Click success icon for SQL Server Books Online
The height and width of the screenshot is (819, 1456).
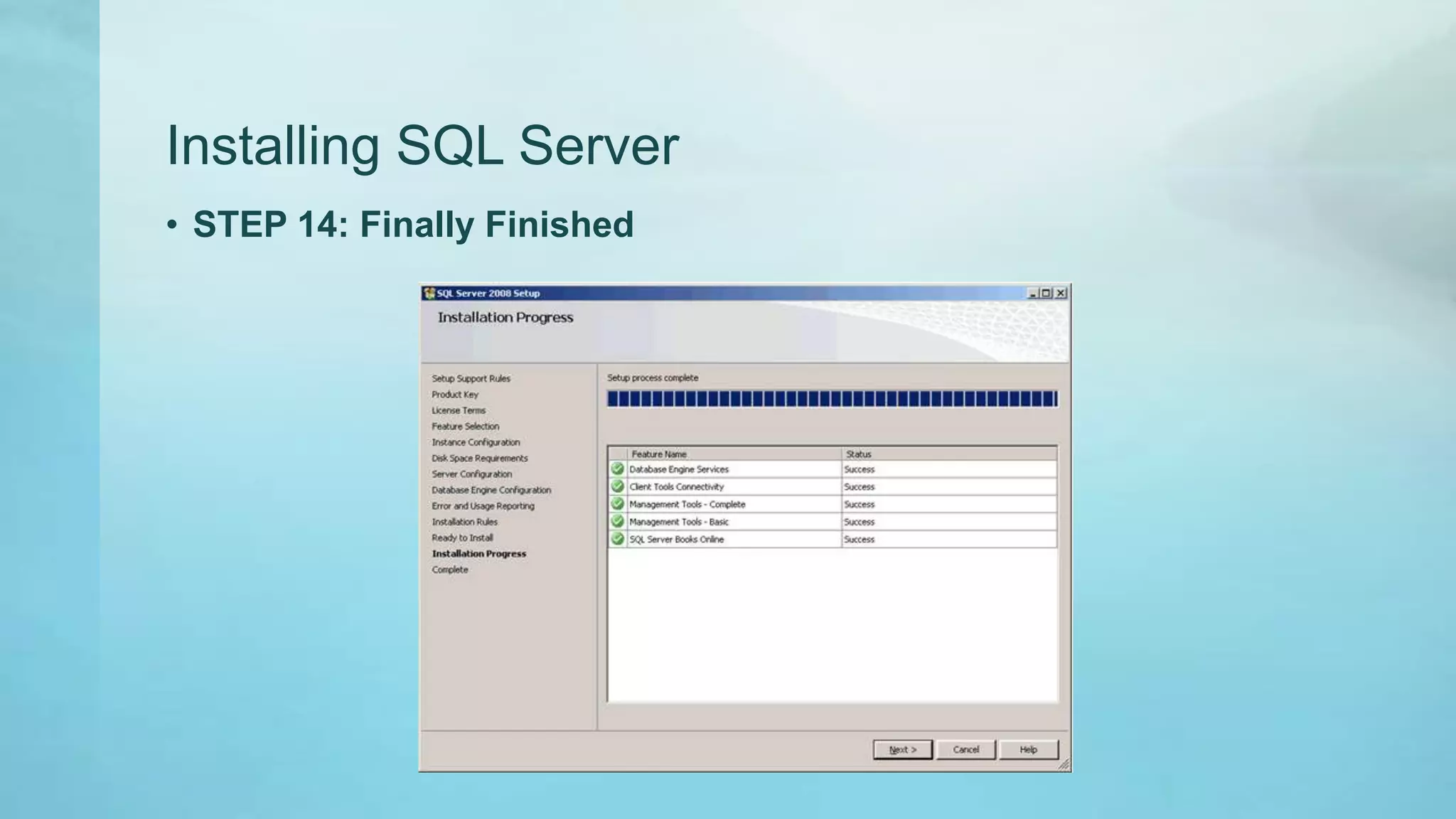tap(617, 539)
